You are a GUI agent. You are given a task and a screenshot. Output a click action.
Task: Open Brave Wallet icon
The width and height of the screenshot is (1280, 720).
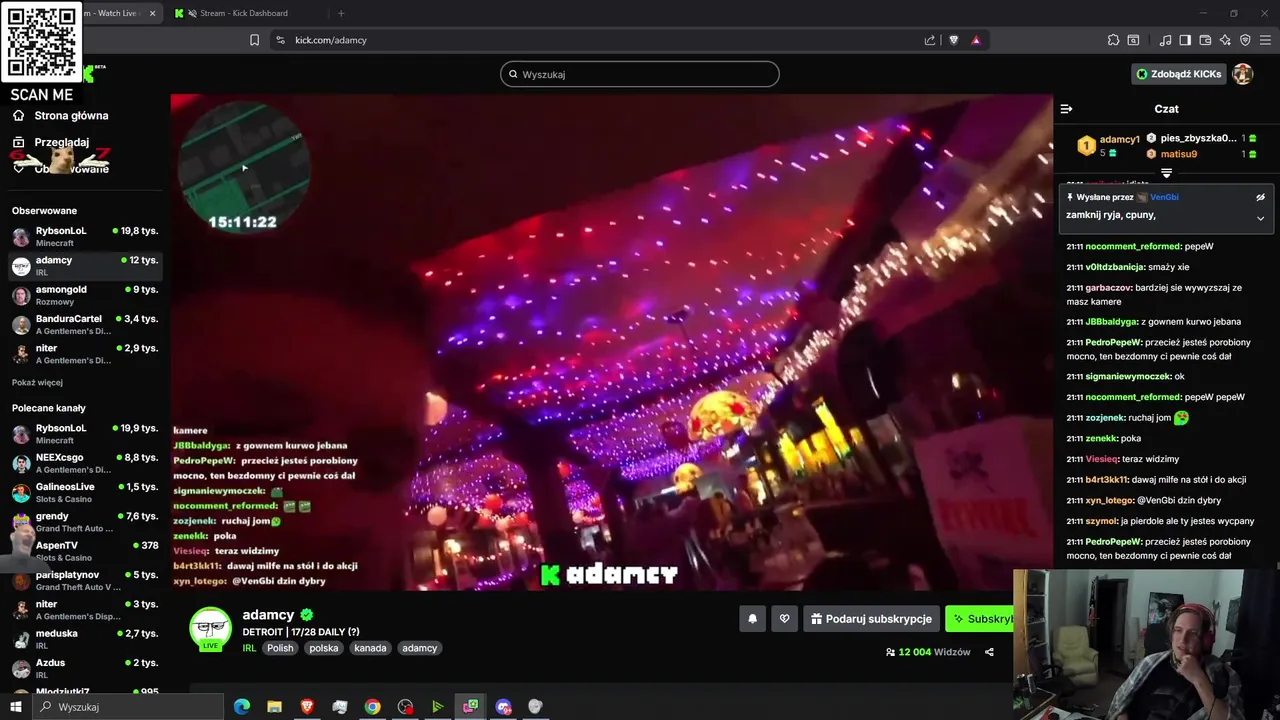pos(1205,40)
